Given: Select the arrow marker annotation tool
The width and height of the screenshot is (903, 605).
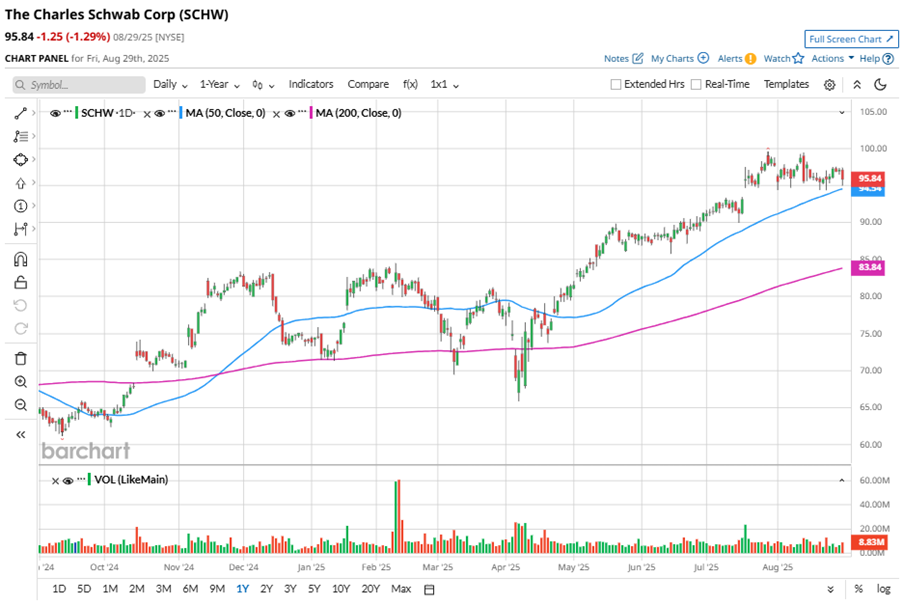Looking at the screenshot, I should coord(21,183).
